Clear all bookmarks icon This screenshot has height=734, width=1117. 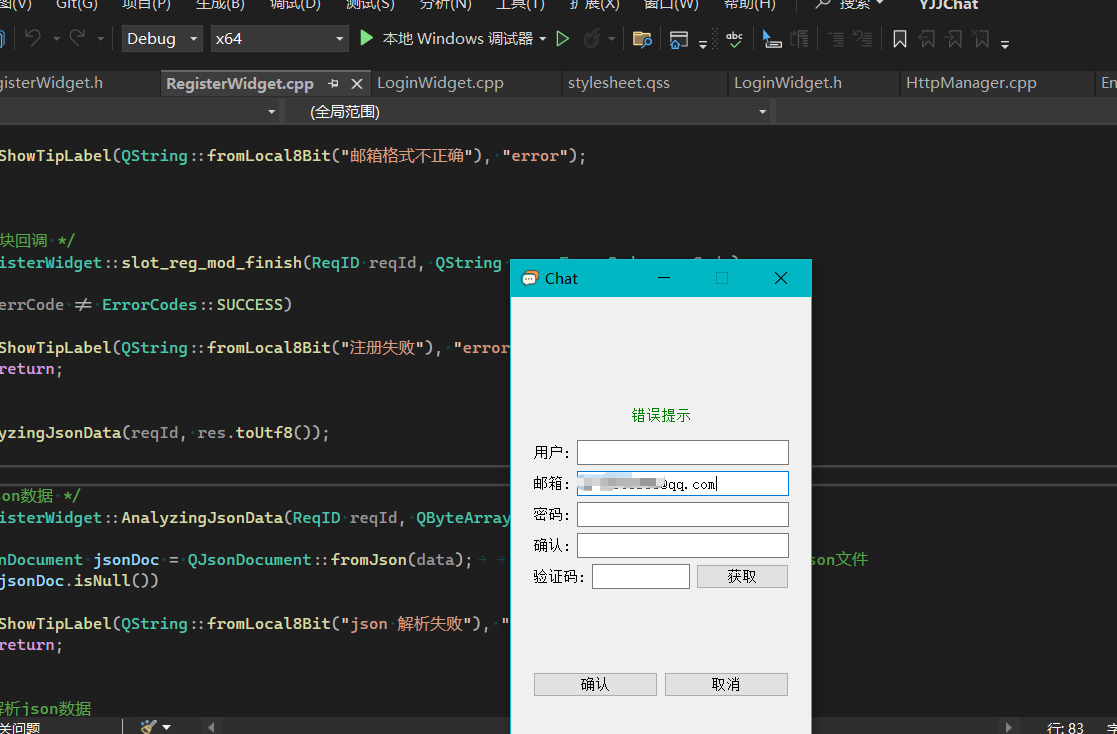[982, 39]
